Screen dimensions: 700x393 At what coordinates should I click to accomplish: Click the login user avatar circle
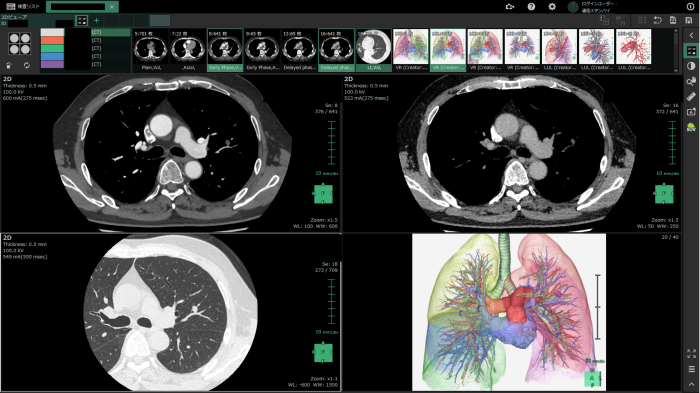(573, 7)
